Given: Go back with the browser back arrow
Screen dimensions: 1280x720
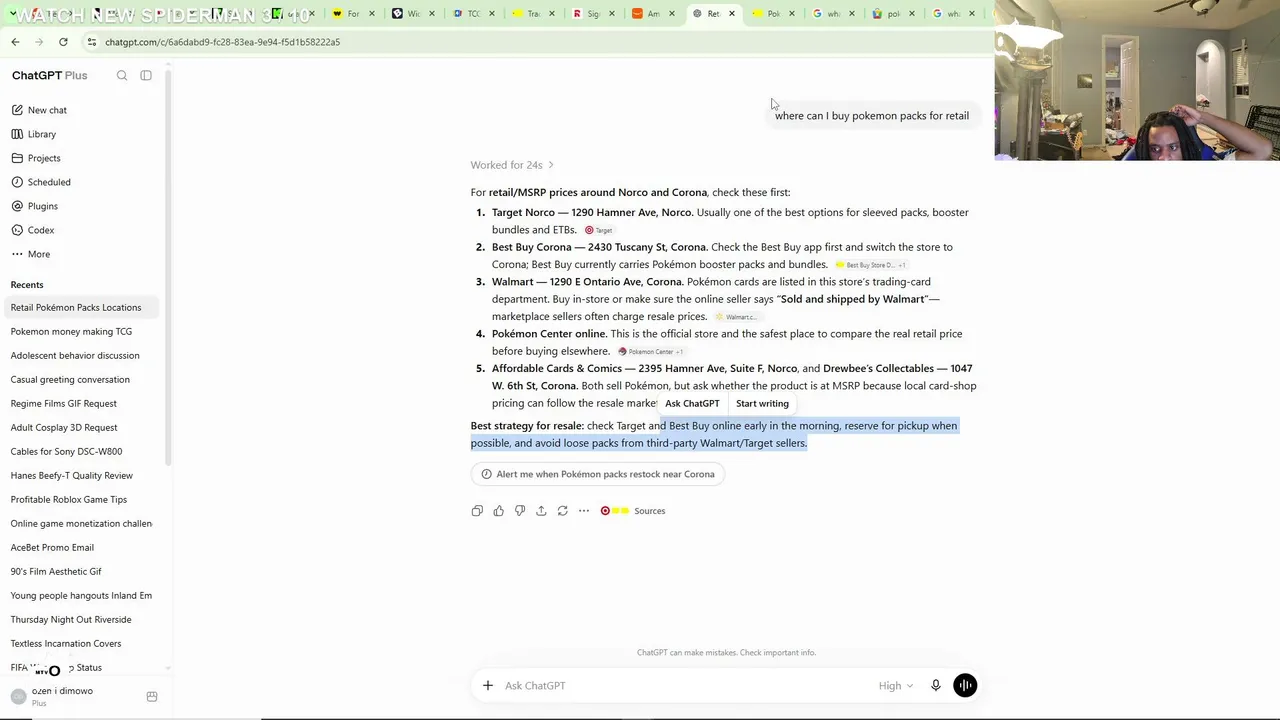Looking at the screenshot, I should (x=15, y=42).
